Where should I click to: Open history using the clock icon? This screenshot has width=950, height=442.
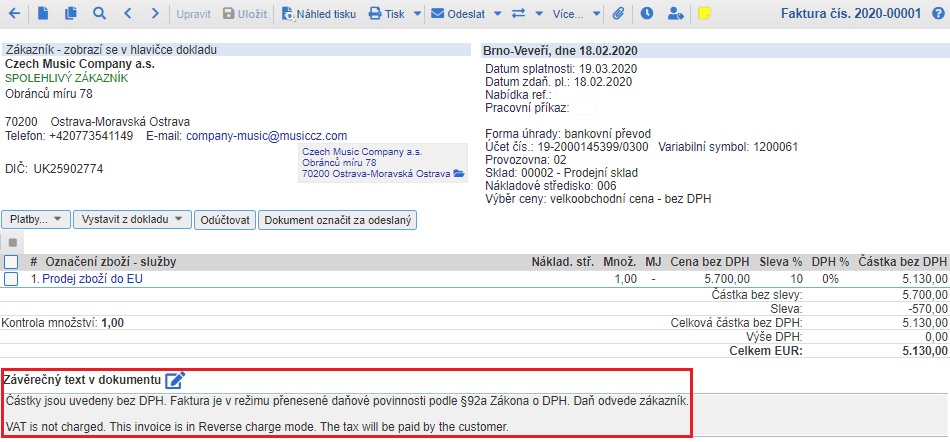tap(647, 14)
